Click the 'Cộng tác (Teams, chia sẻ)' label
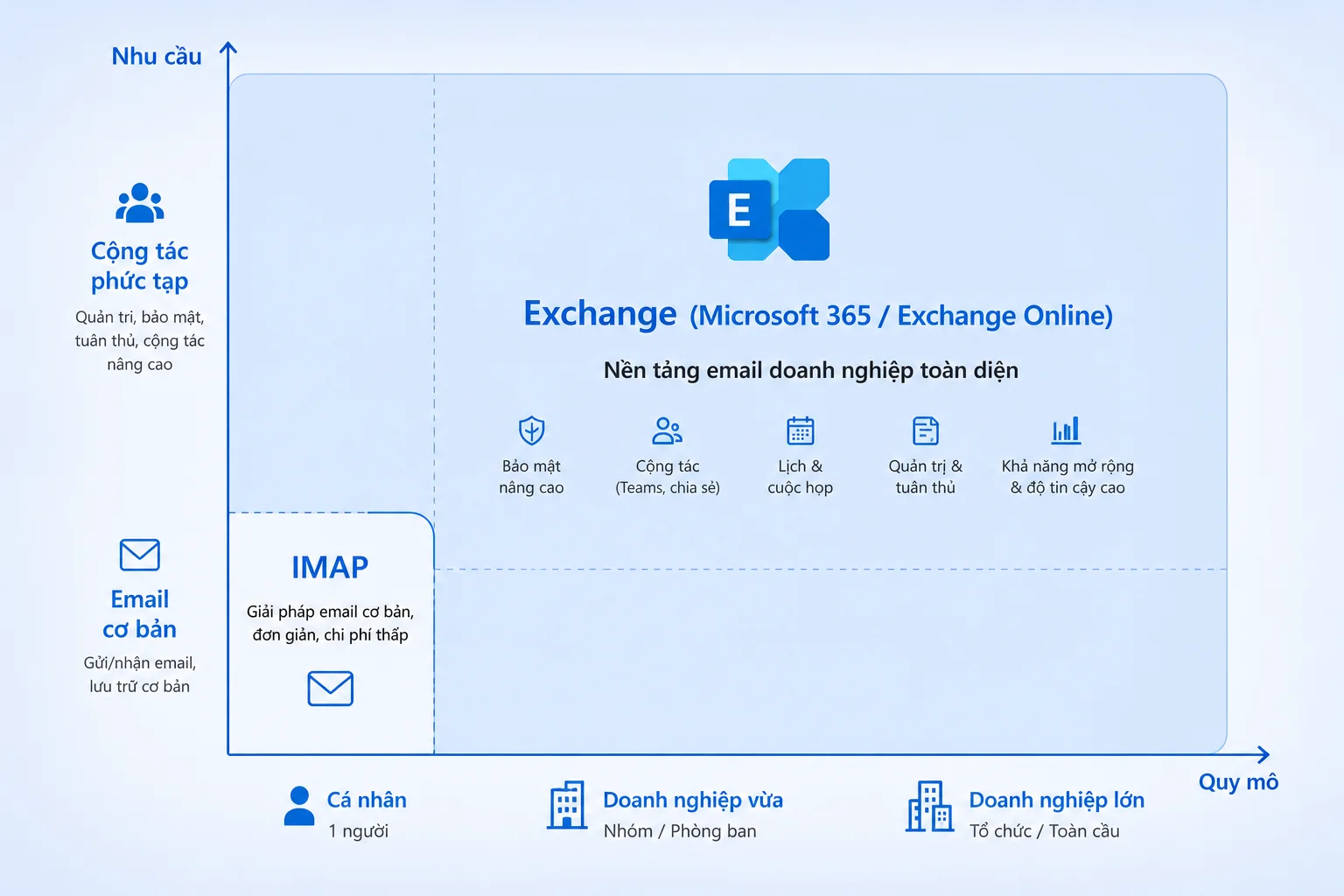This screenshot has height=896, width=1344. 668,477
